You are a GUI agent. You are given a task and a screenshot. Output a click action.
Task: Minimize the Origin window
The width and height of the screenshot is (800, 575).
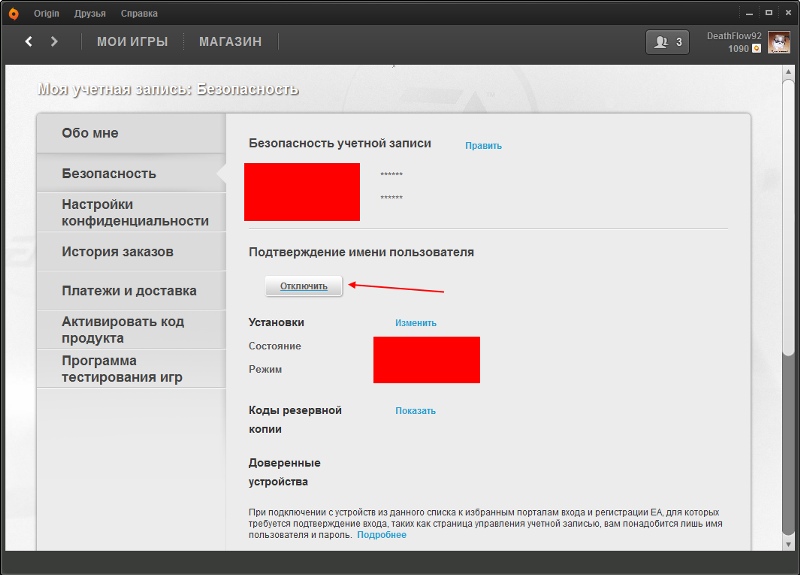[750, 12]
